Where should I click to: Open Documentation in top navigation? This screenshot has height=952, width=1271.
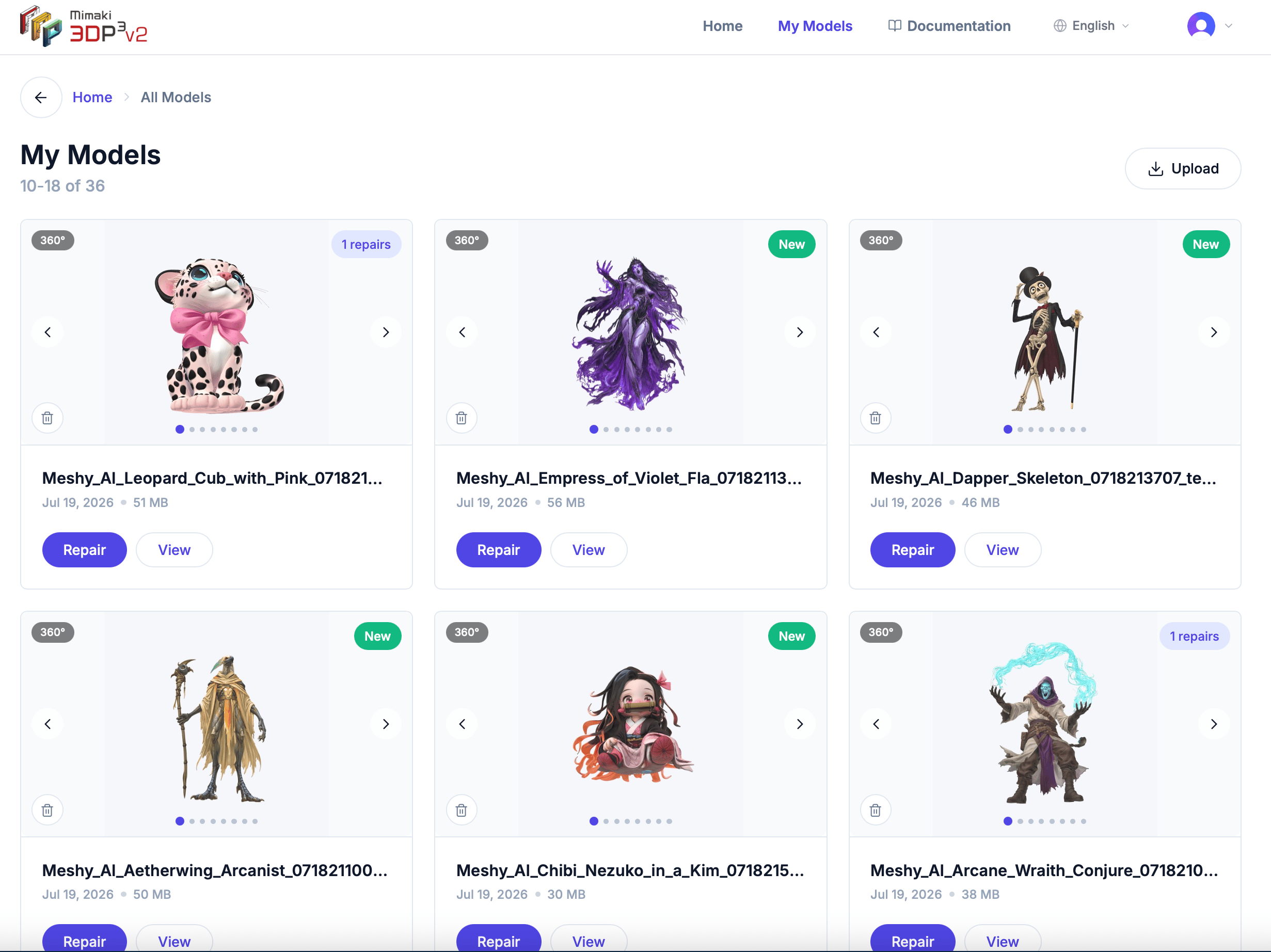pyautogui.click(x=949, y=26)
